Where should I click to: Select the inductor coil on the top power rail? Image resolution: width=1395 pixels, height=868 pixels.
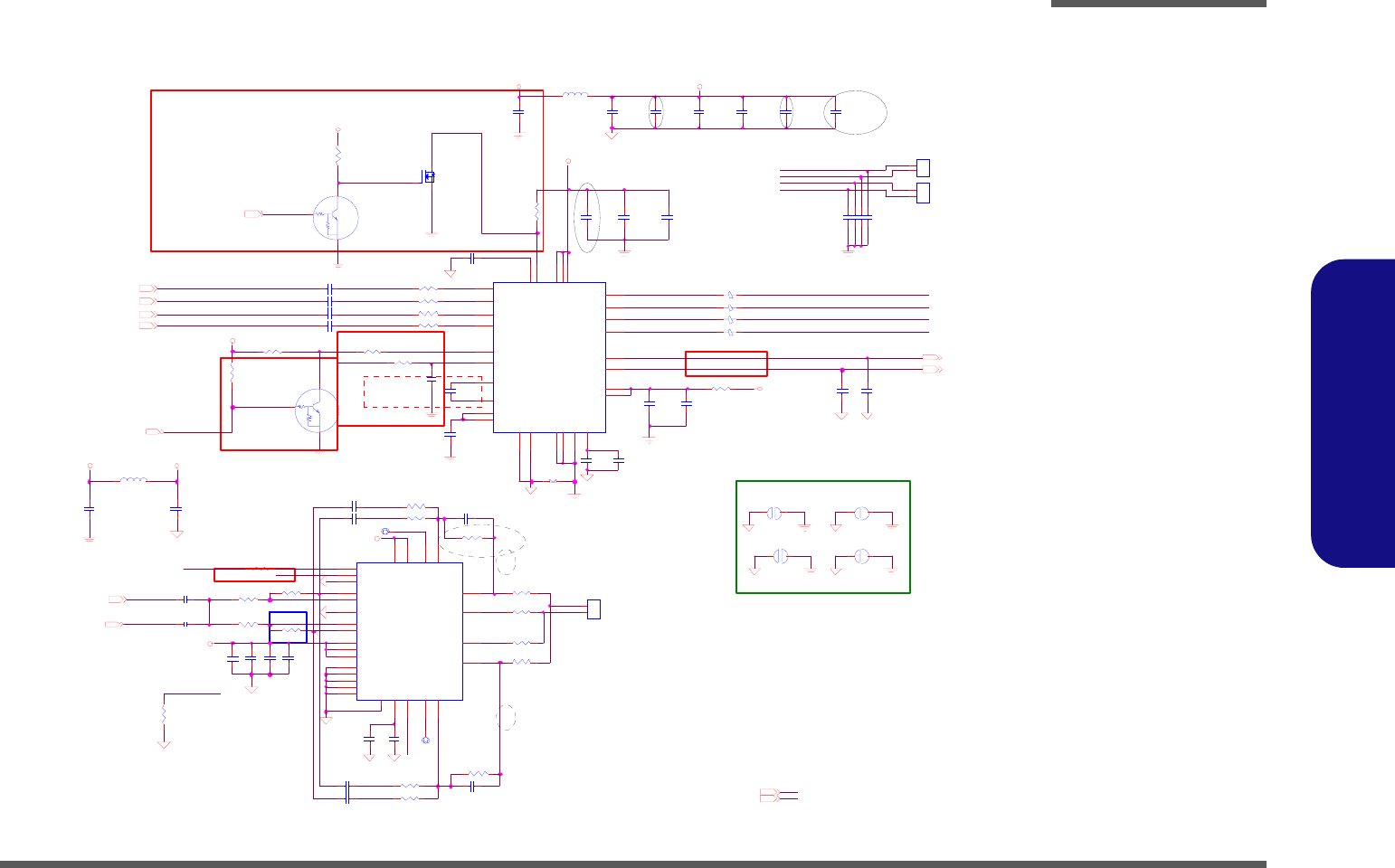tap(574, 95)
